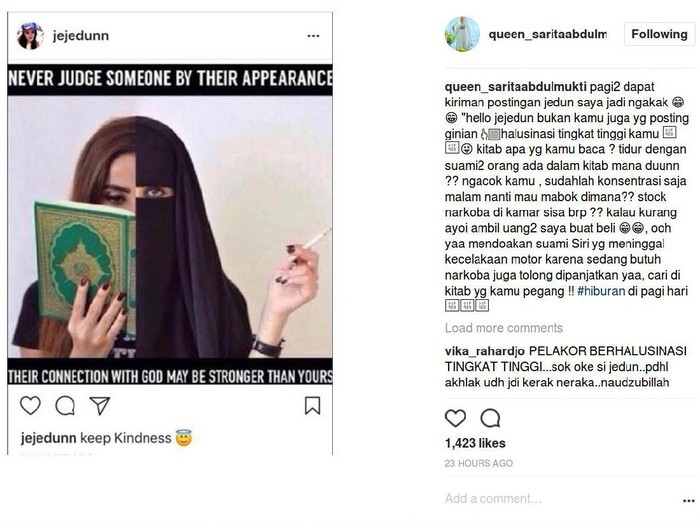Toggle the Following button
Image resolution: width=700 pixels, height=524 pixels.
(x=659, y=34)
